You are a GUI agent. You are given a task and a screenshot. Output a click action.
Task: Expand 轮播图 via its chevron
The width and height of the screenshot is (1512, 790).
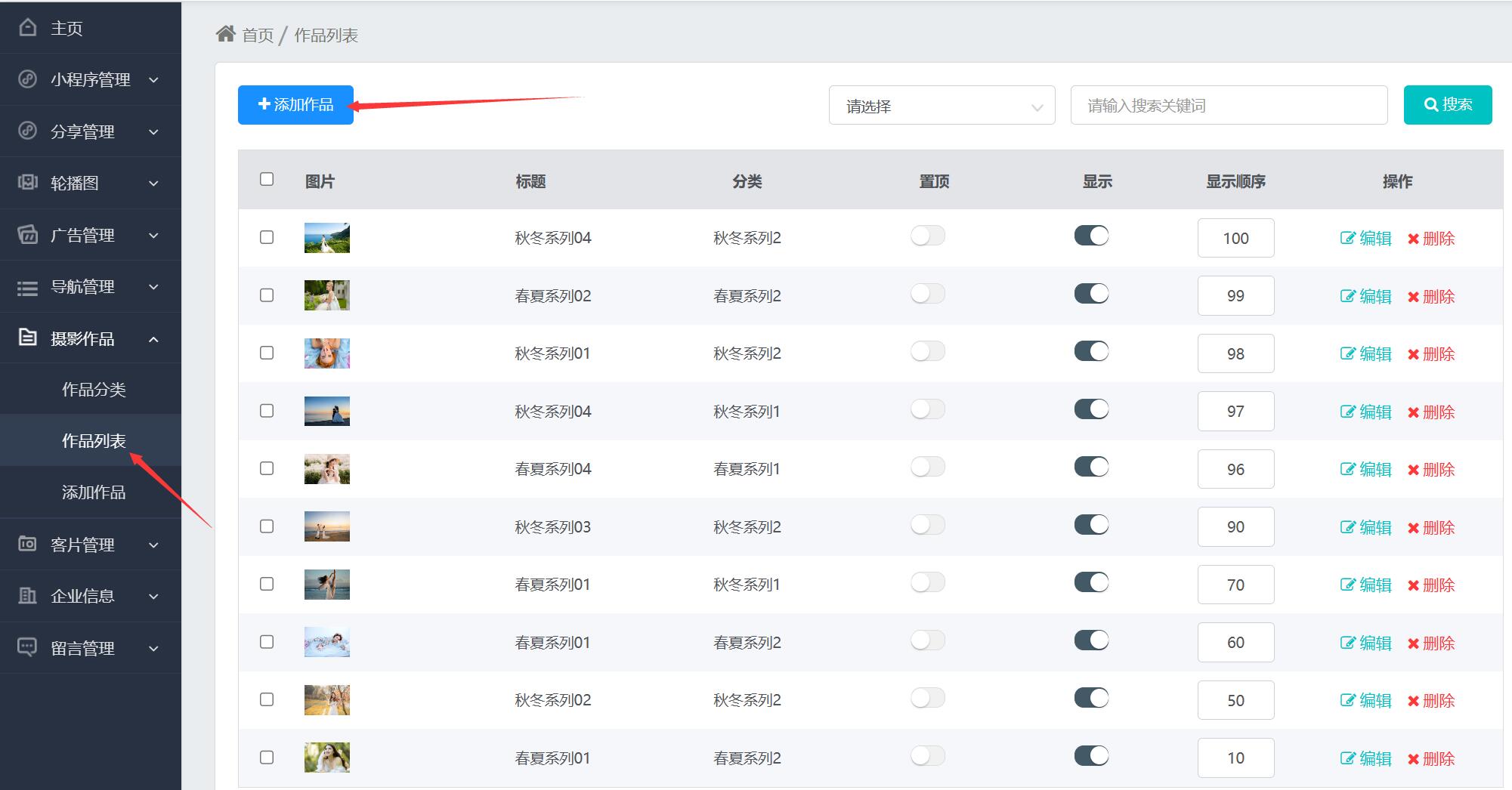(153, 183)
